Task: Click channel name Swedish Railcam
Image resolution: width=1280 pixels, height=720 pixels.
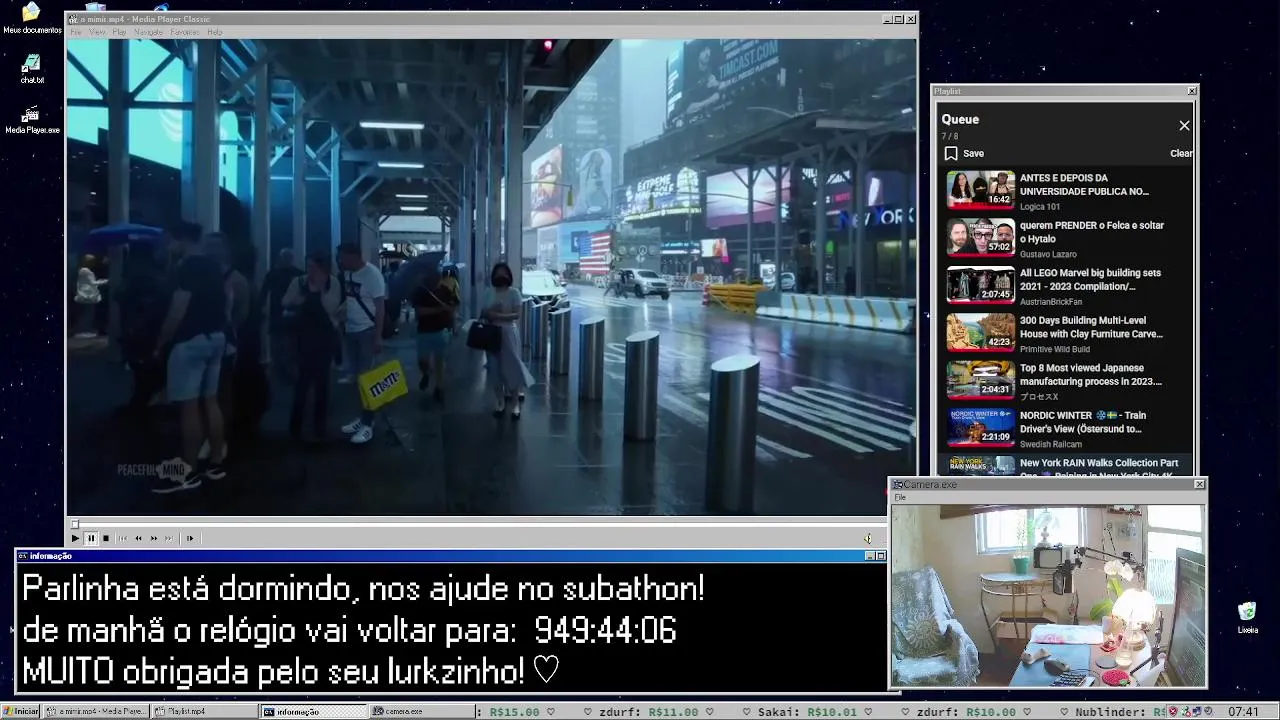Action: pyautogui.click(x=1051, y=444)
